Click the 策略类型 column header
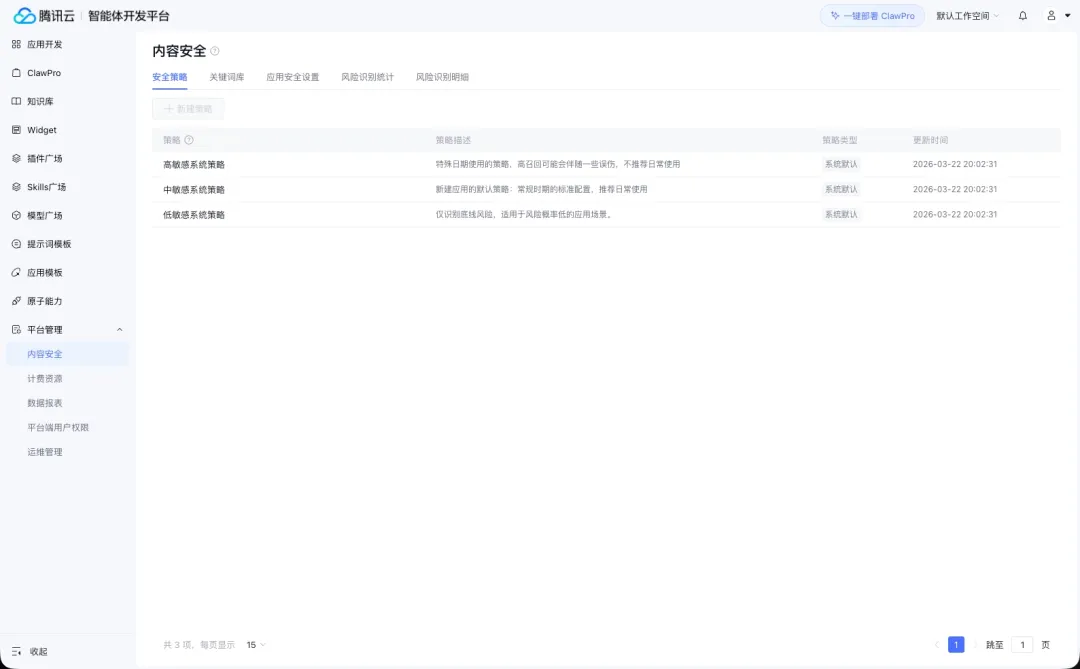The height and width of the screenshot is (669, 1080). (840, 140)
